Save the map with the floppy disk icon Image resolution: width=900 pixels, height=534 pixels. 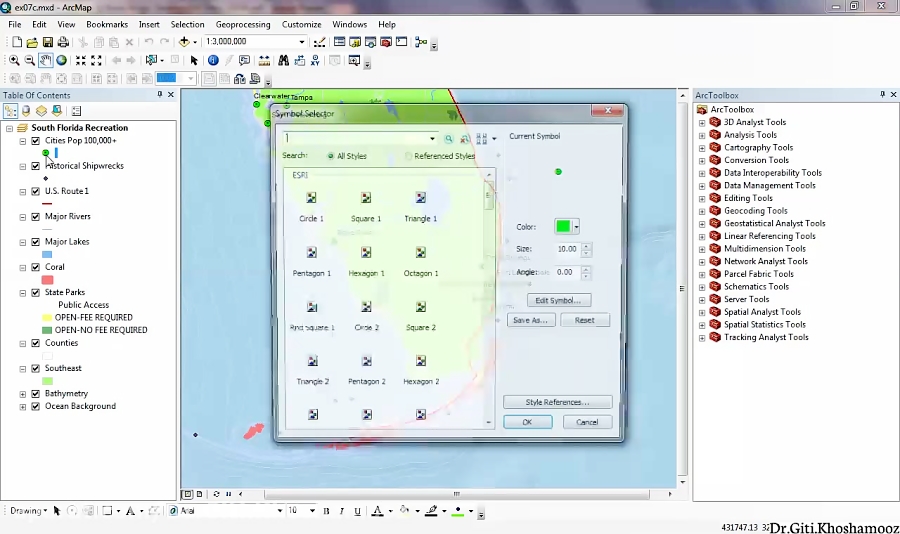(48, 42)
